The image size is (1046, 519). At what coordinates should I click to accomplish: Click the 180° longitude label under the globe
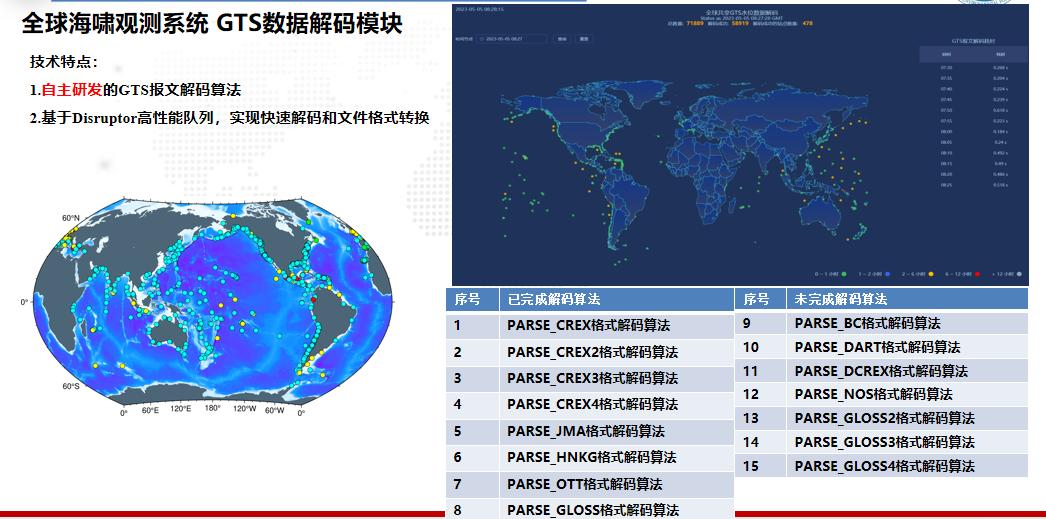pos(213,408)
